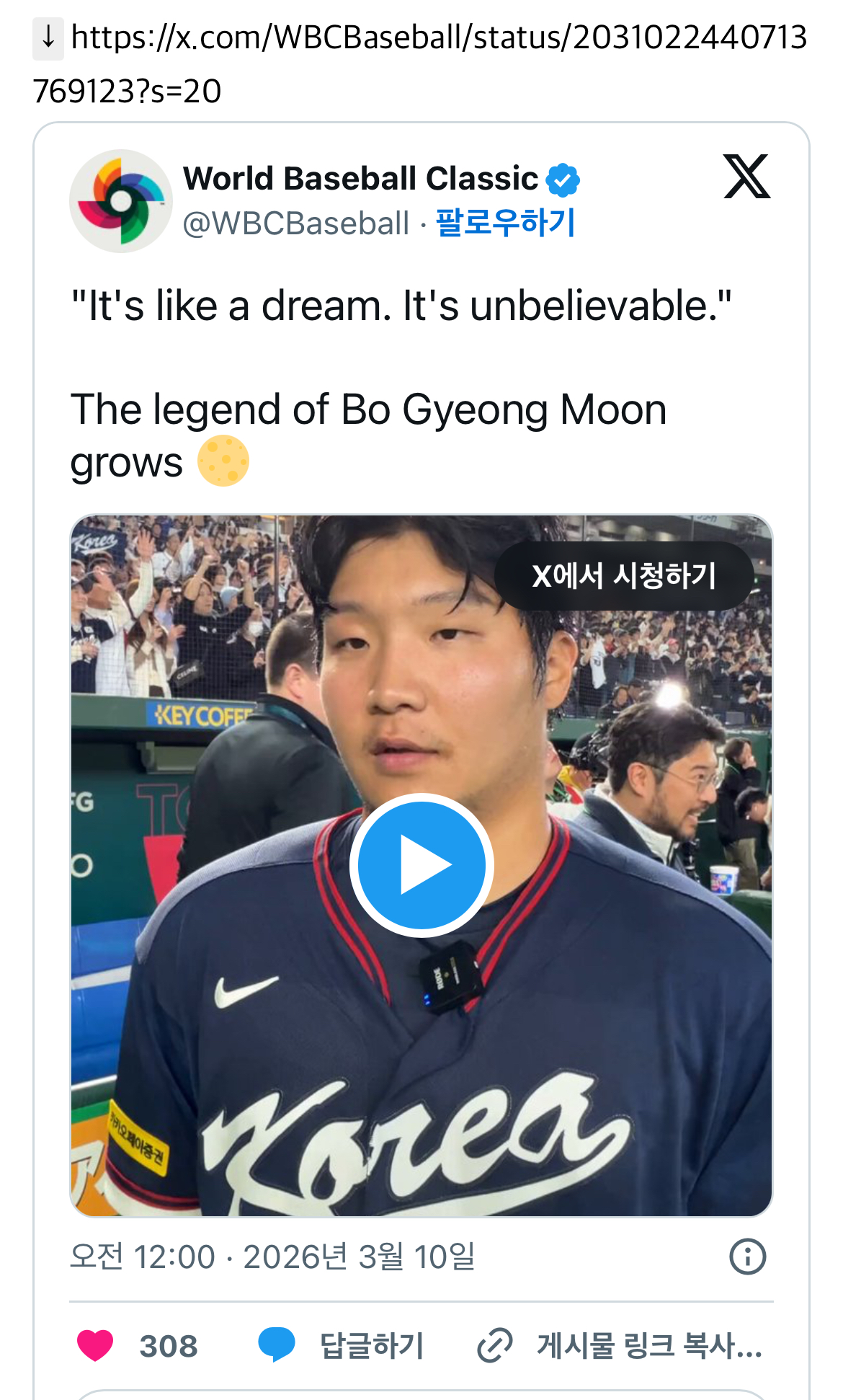Viewport: 843px width, 1400px height.
Task: Click the yellow full moon emoji
Action: pyautogui.click(x=223, y=461)
